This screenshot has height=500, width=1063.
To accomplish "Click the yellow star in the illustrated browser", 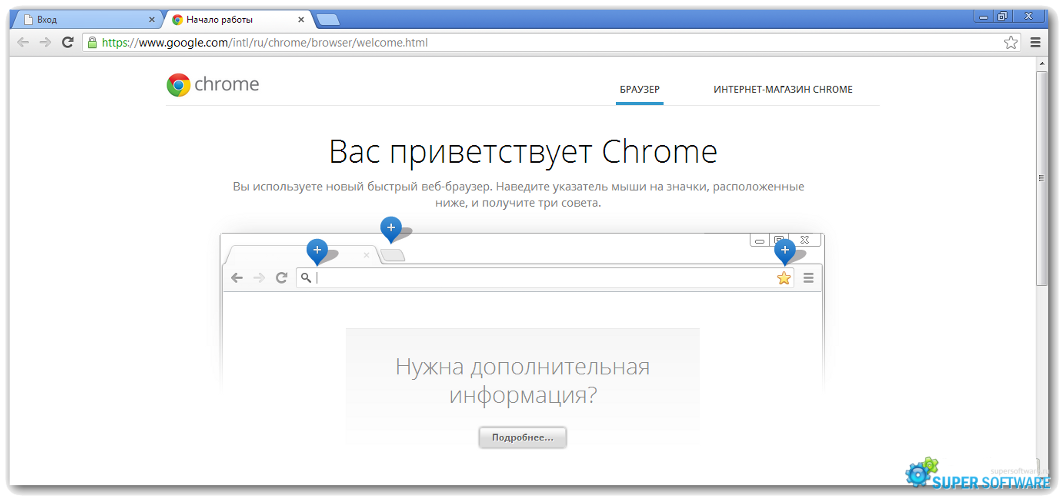I will pyautogui.click(x=784, y=278).
